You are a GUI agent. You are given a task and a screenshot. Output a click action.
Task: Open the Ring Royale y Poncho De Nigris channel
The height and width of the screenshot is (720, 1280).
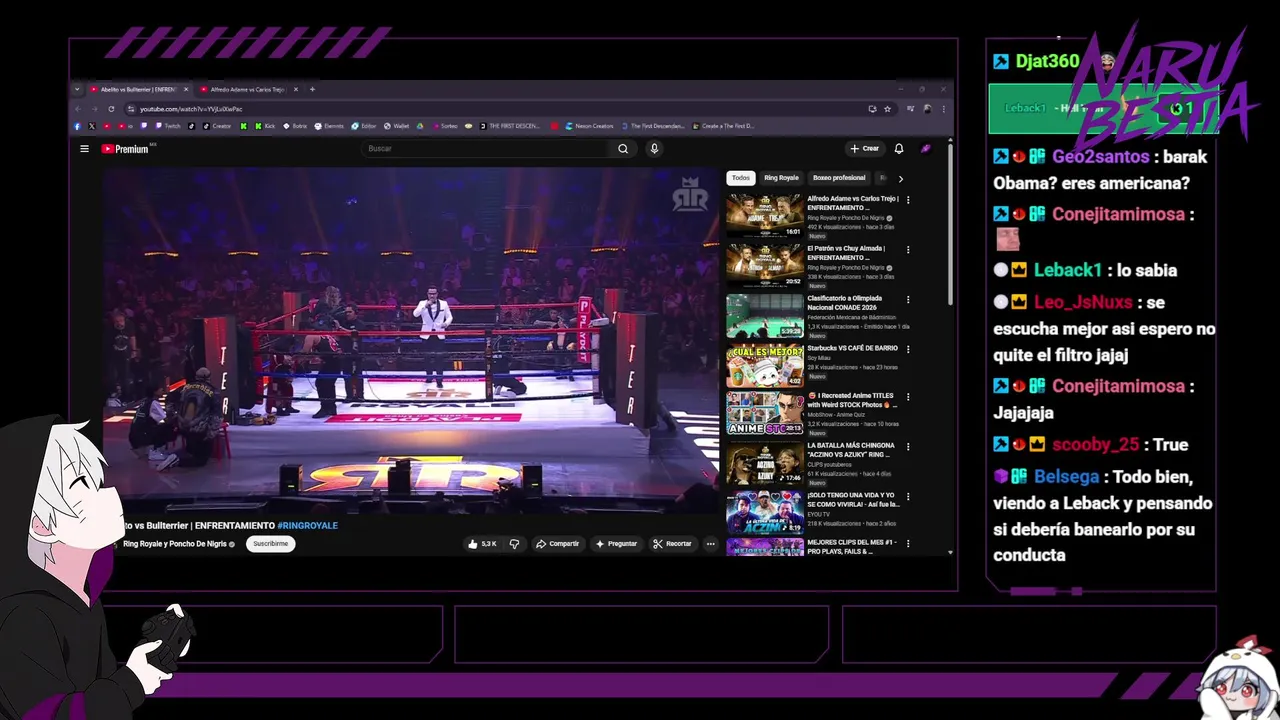point(175,544)
